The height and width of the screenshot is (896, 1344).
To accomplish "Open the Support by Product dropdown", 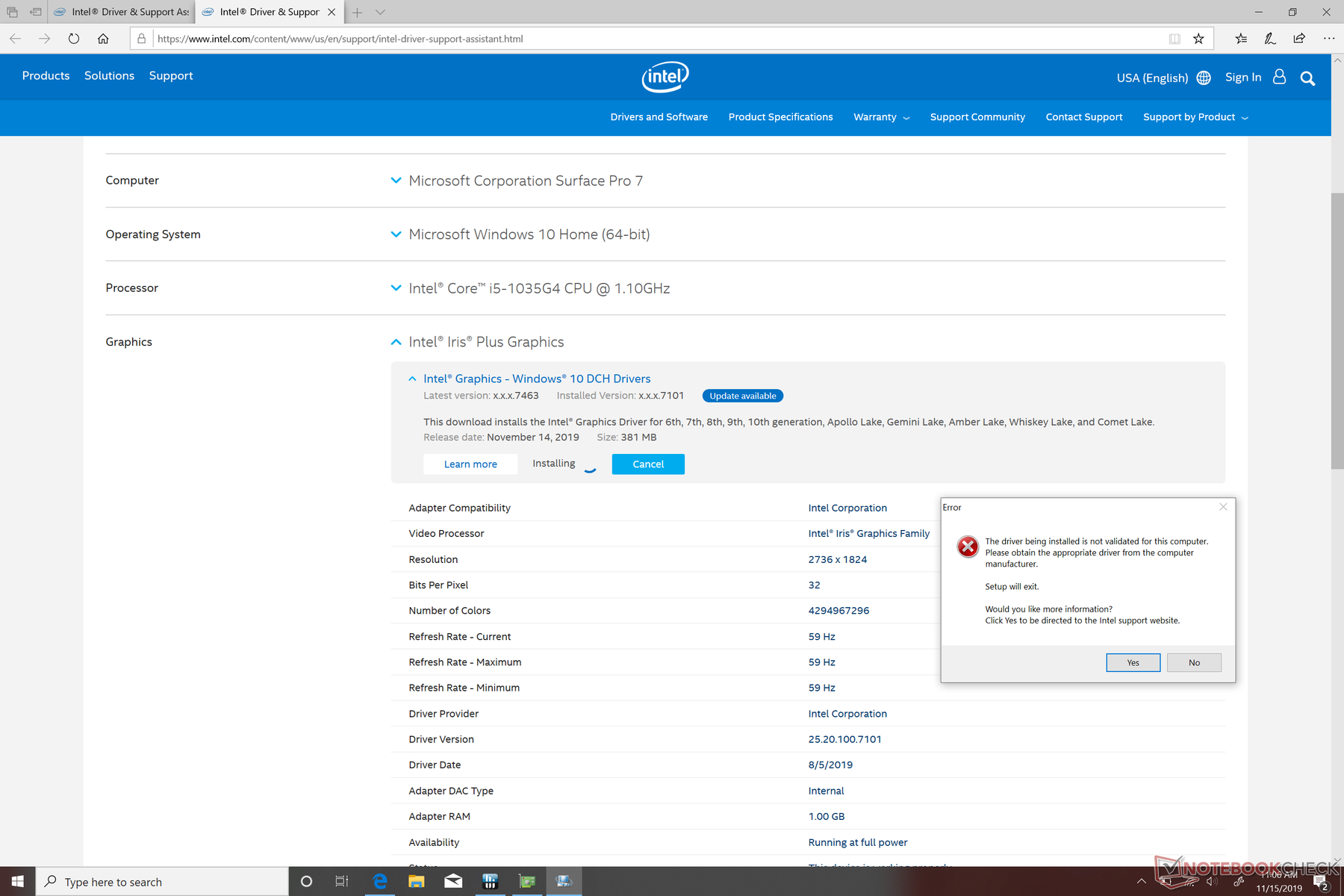I will (1195, 117).
